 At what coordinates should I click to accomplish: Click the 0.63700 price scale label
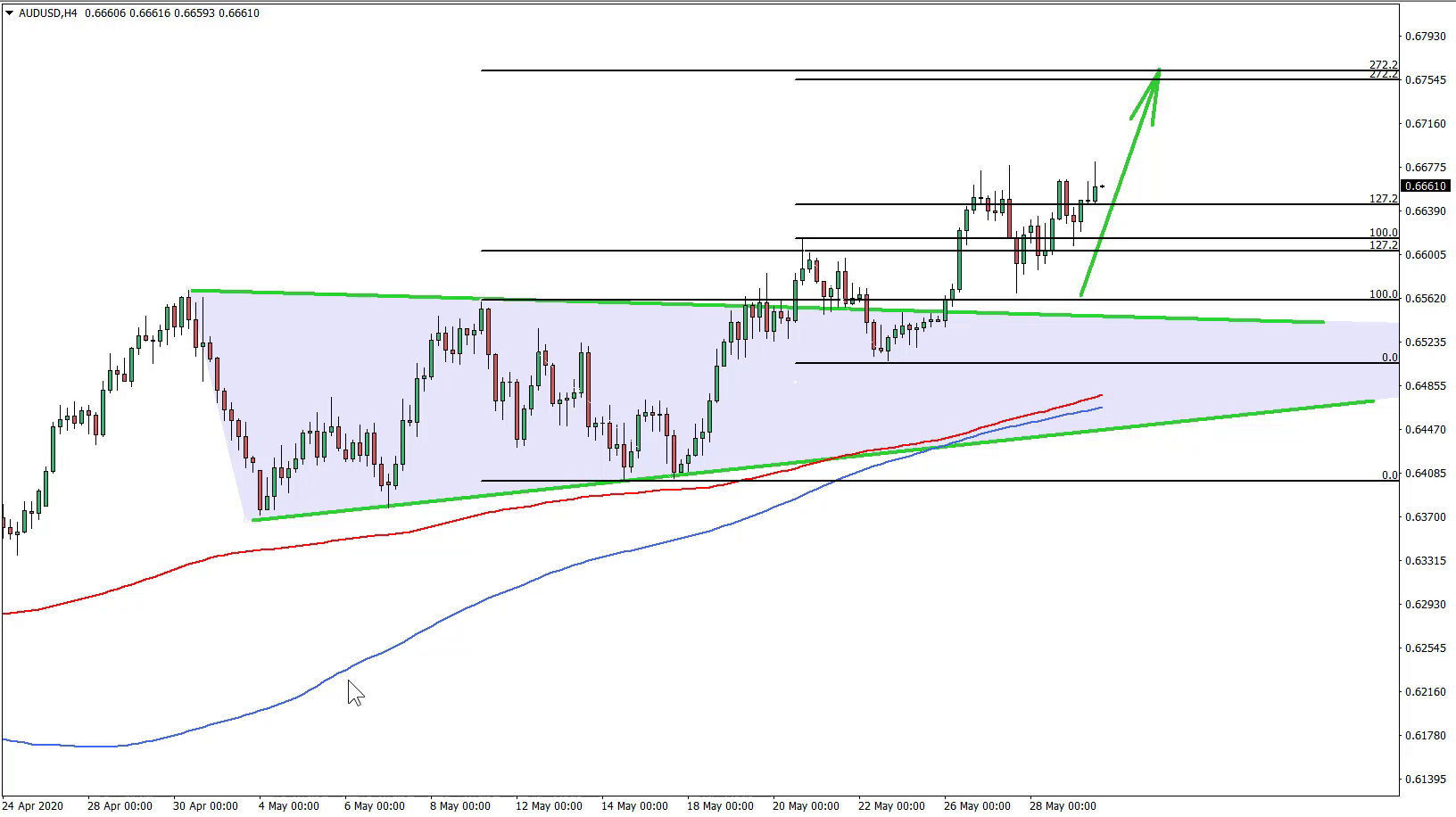click(x=1425, y=517)
